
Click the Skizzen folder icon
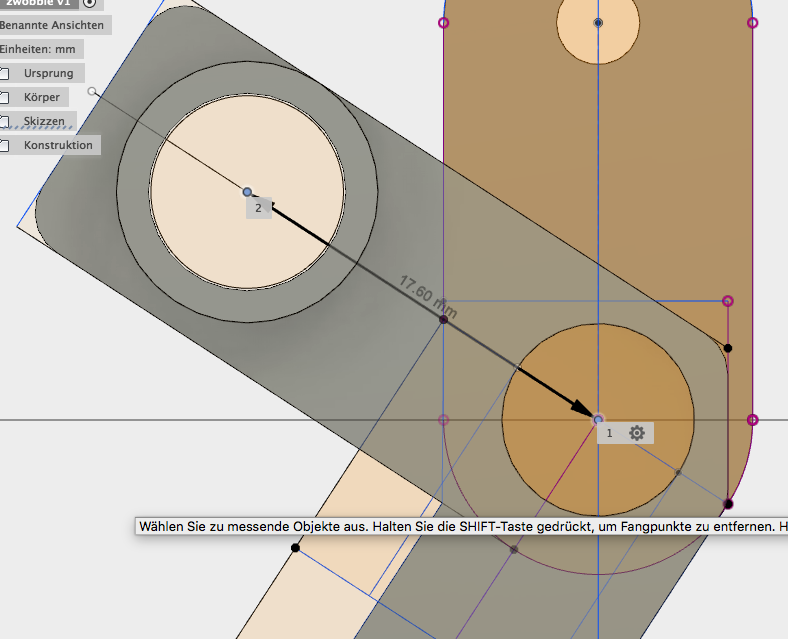5,121
